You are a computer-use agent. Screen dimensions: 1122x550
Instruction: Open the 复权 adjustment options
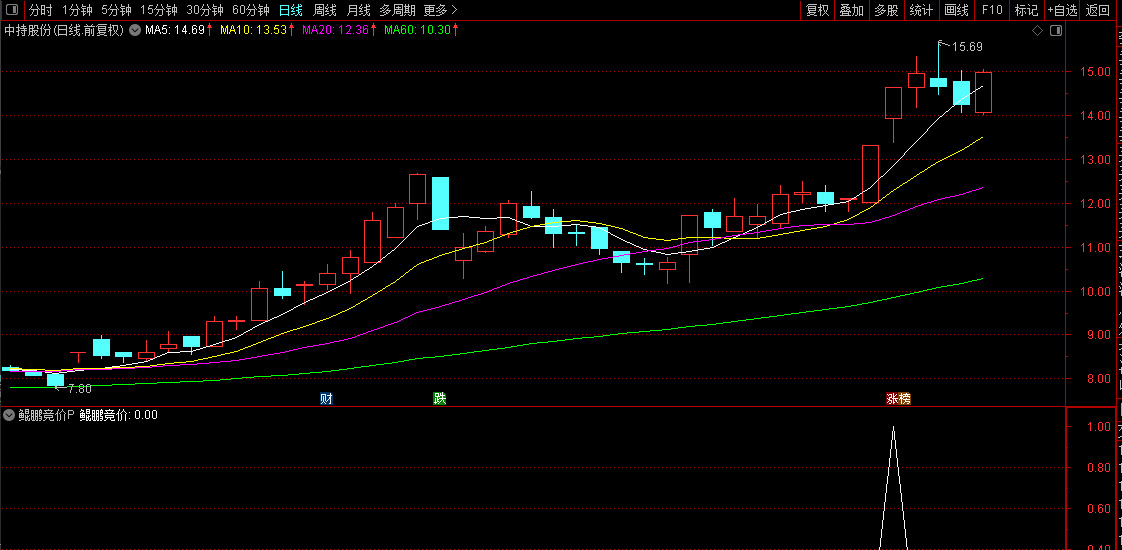(x=817, y=10)
